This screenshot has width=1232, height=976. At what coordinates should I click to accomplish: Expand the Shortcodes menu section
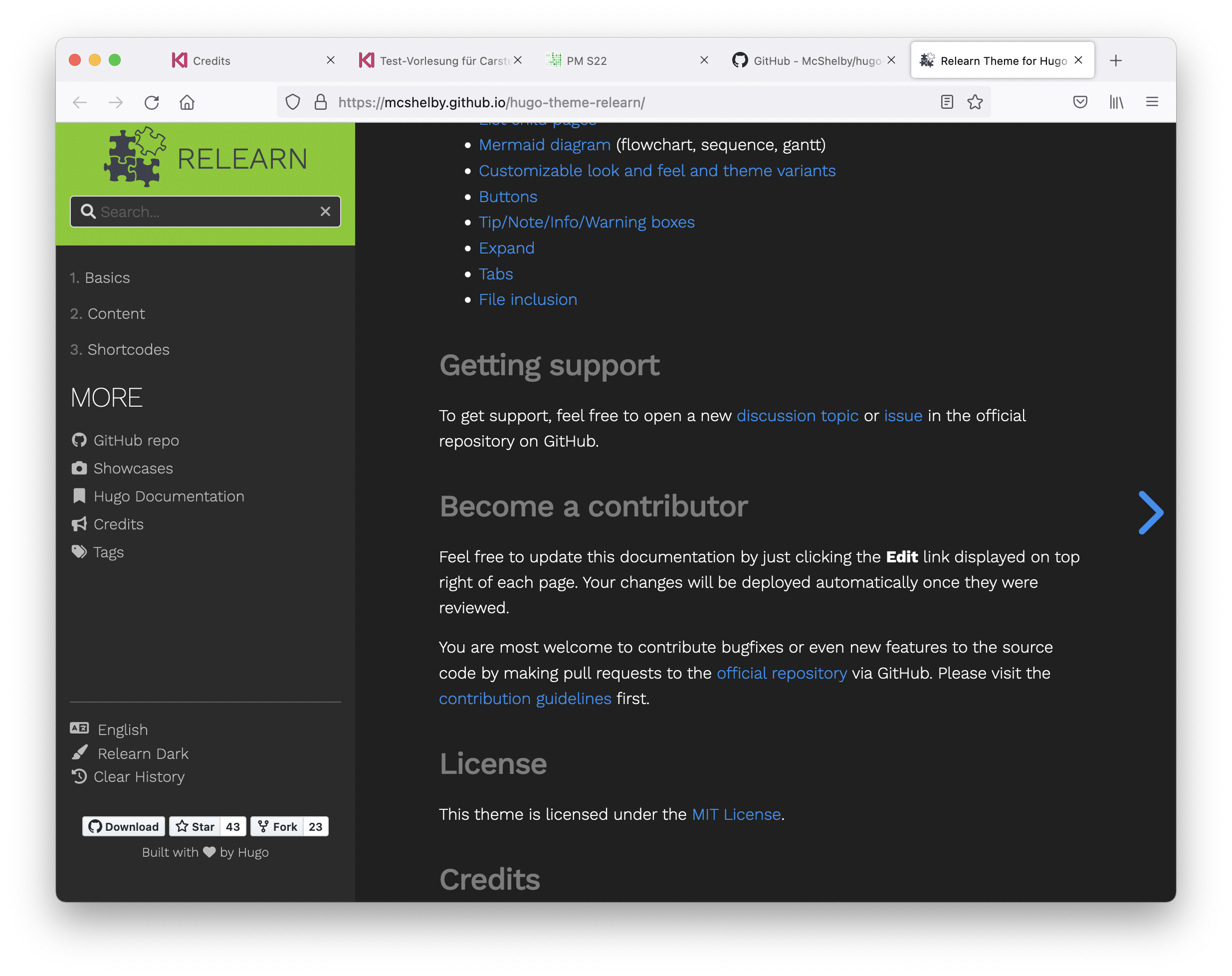coord(128,349)
